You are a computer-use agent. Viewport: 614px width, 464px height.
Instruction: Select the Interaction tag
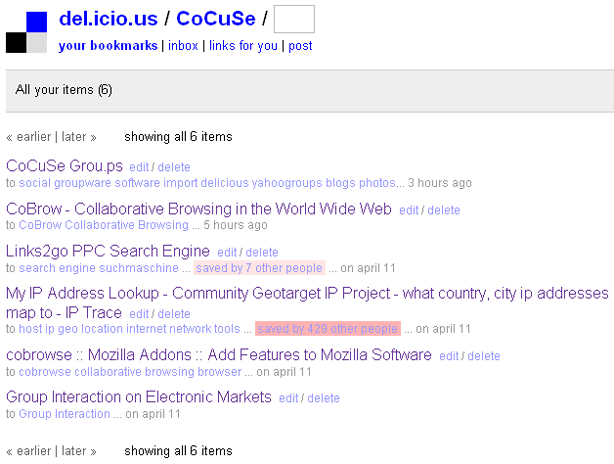click(83, 414)
